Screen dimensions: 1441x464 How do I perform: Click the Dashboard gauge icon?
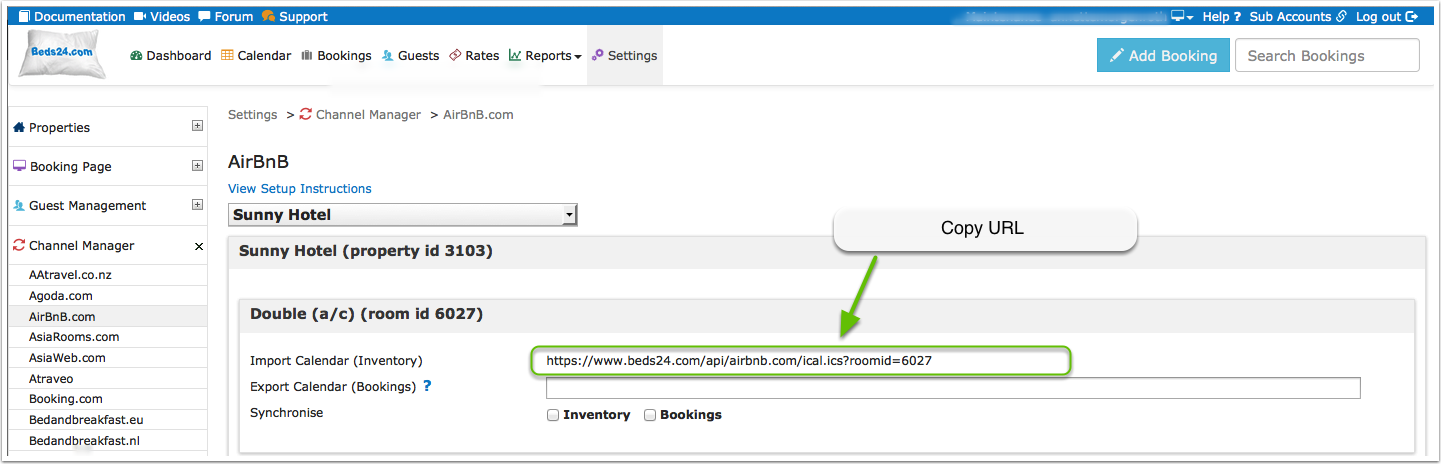click(x=137, y=56)
